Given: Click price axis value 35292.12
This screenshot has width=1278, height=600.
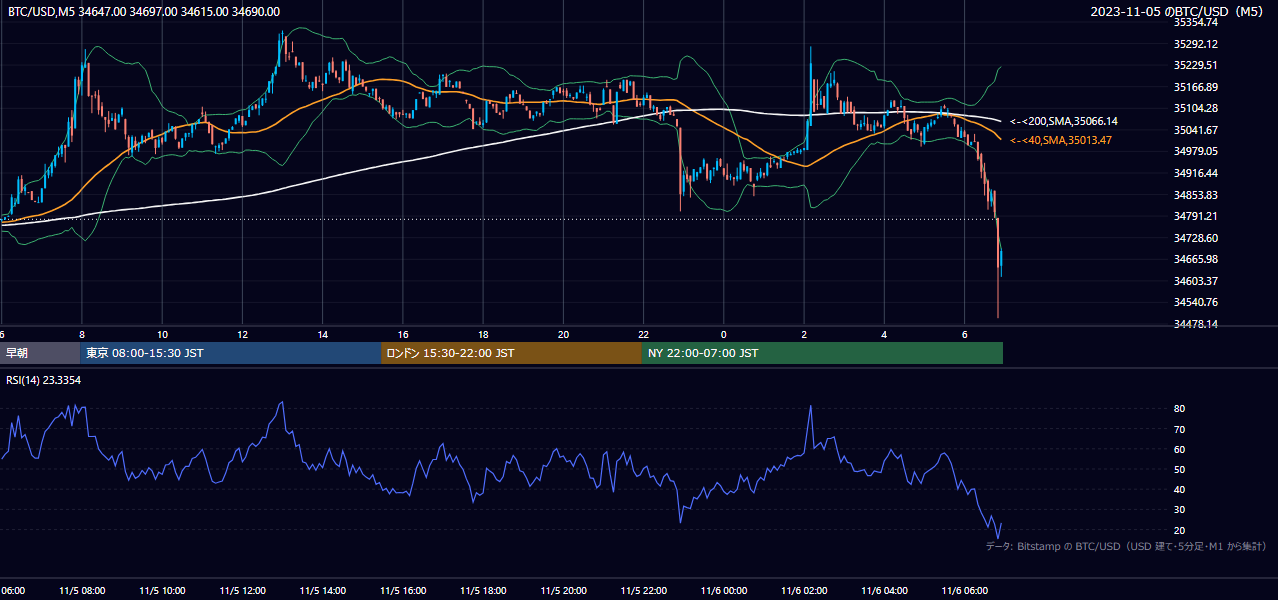Looking at the screenshot, I should [1195, 44].
